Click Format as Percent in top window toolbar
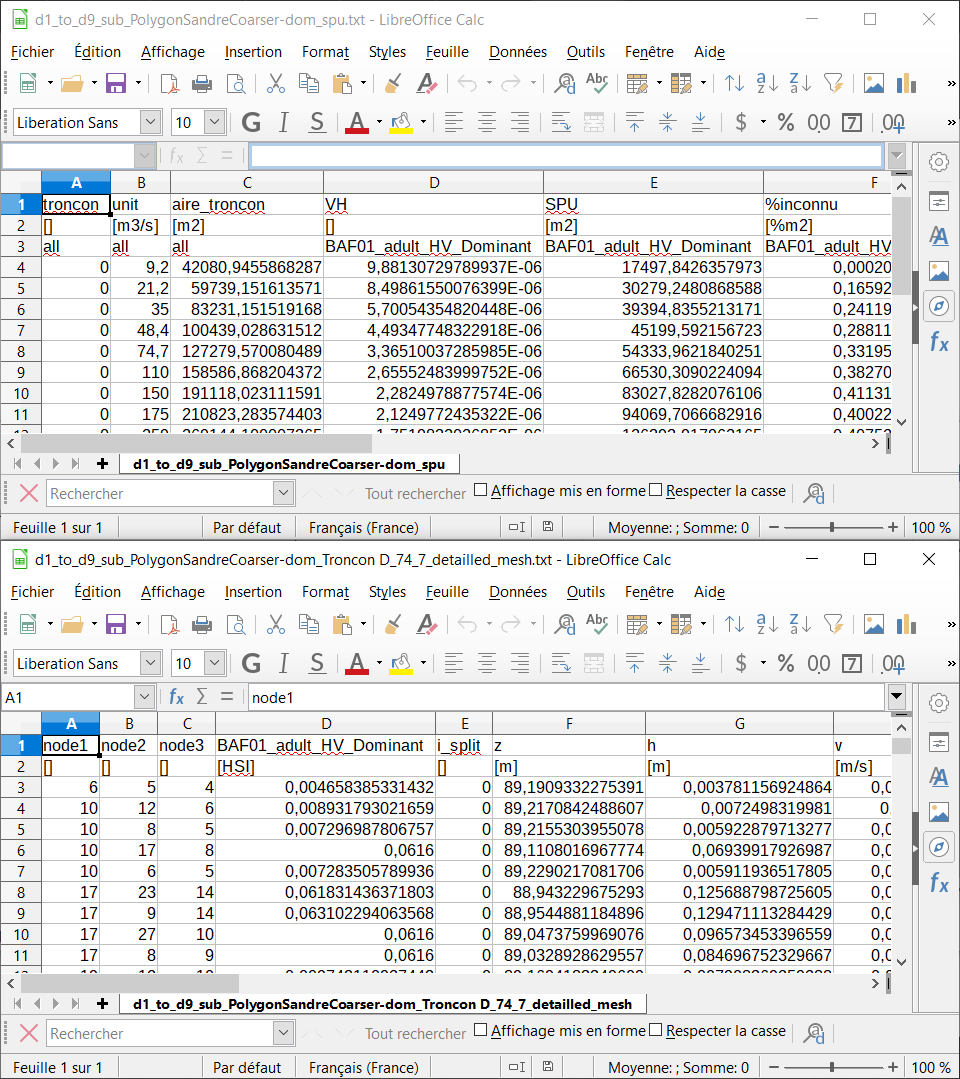The image size is (960, 1079). tap(786, 123)
